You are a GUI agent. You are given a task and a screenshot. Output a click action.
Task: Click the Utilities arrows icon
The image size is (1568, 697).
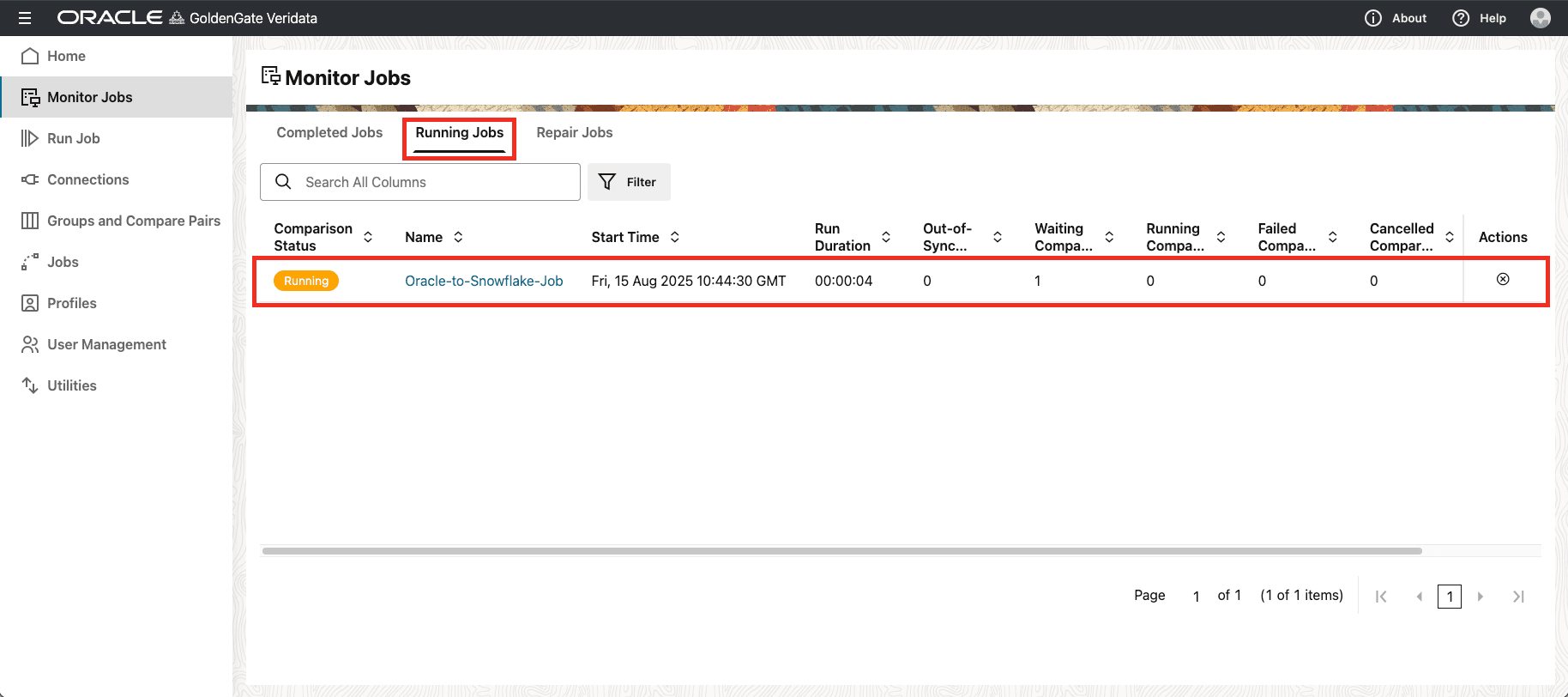coord(30,385)
